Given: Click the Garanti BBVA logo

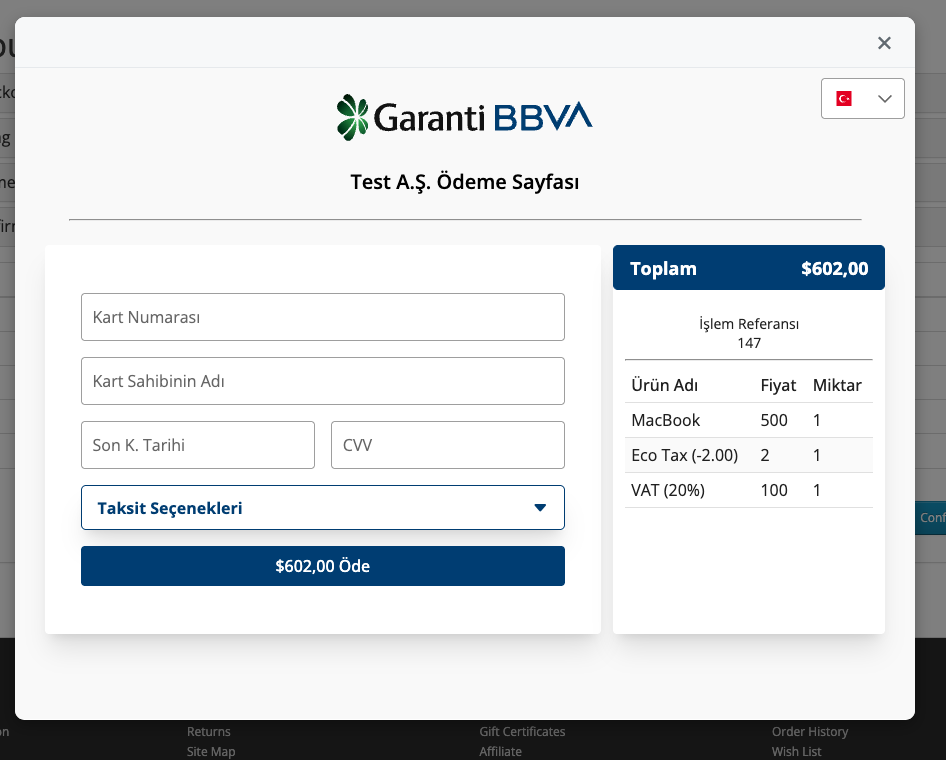Looking at the screenshot, I should (465, 117).
